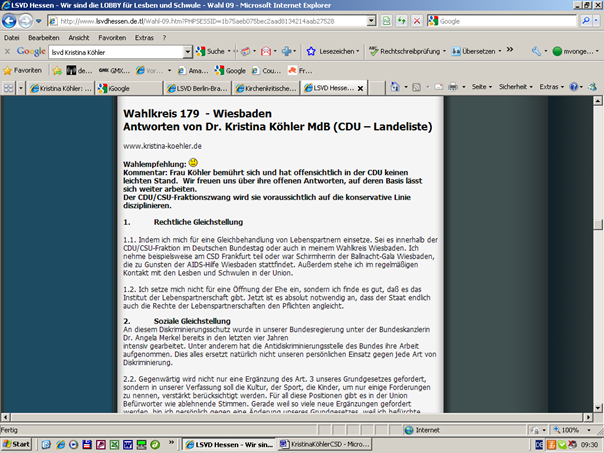
Task: Click the Home icon in command bar
Action: 395,87
